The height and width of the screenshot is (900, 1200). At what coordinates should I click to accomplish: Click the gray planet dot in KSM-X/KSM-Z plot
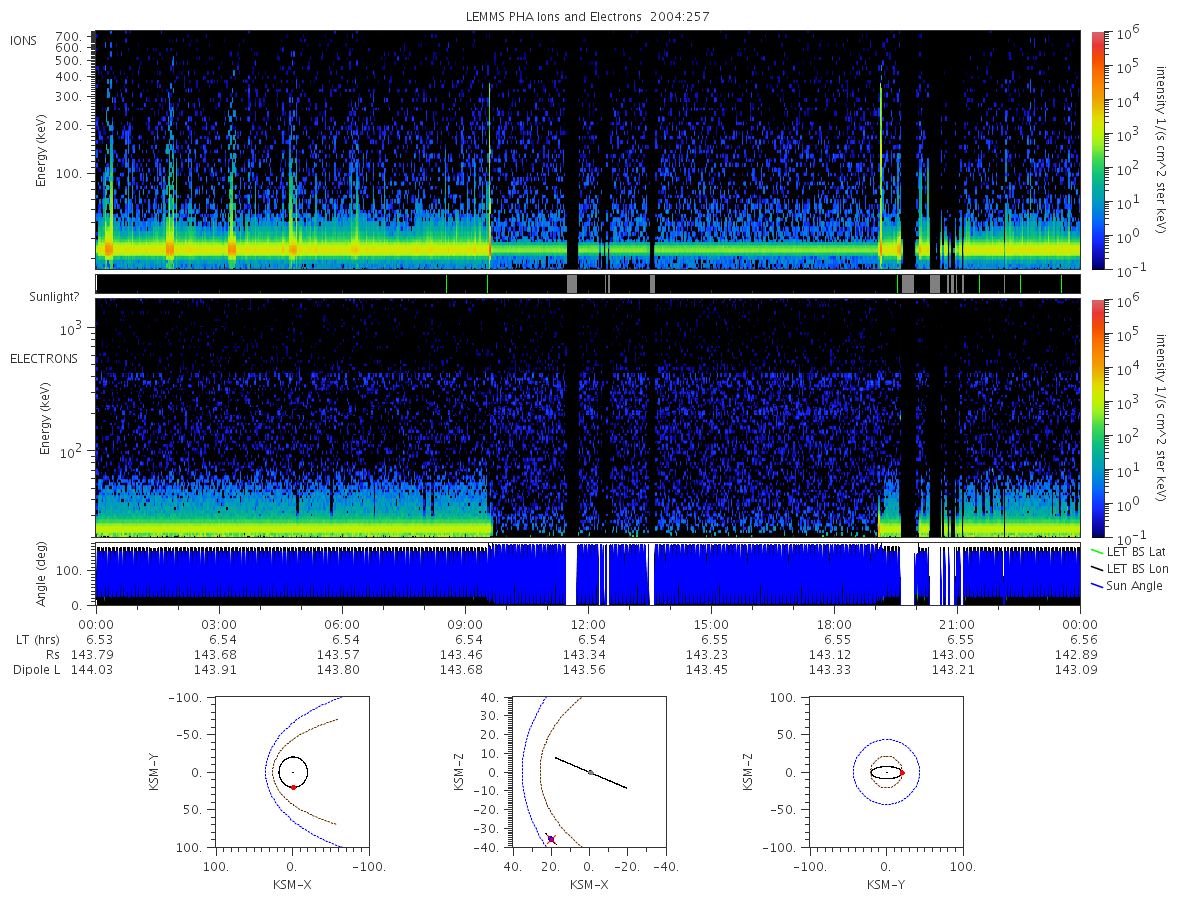point(591,773)
